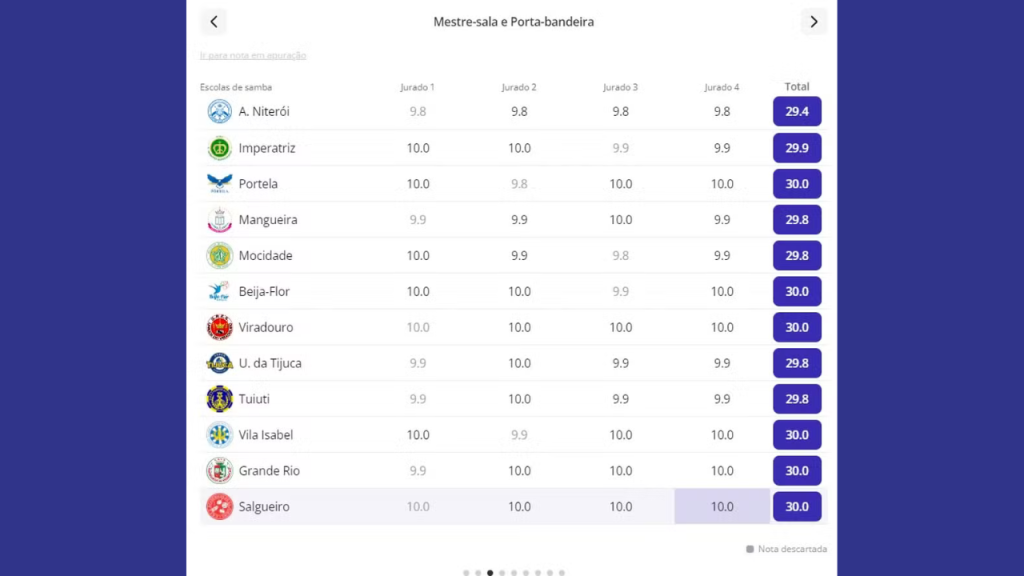Click the Beija-Flor hummingbird logo

tap(219, 292)
